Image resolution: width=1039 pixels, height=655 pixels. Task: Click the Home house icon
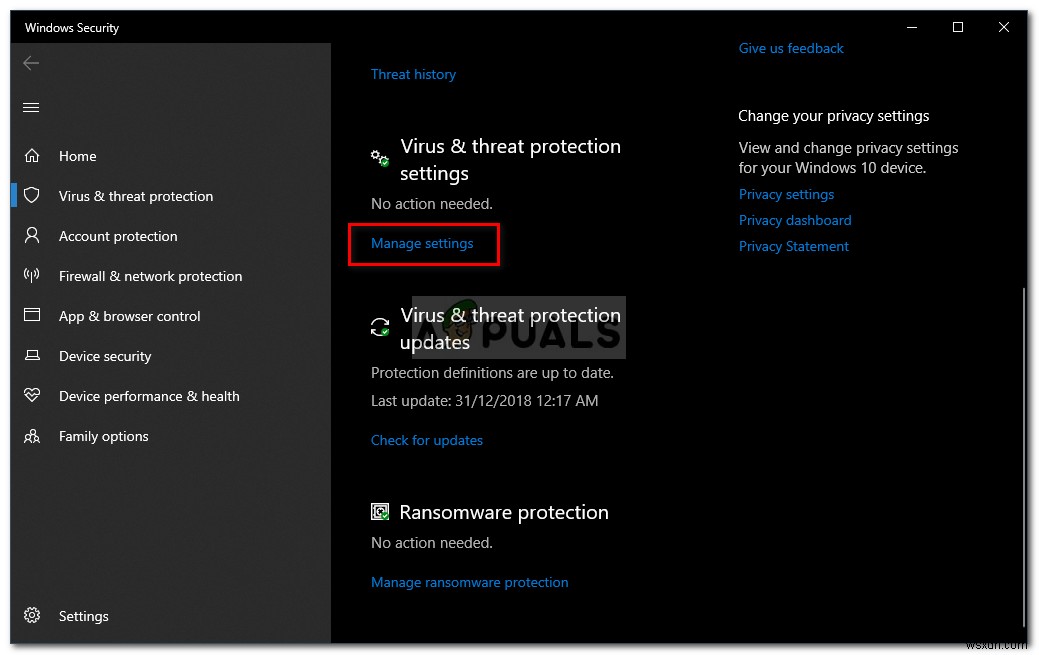click(32, 156)
